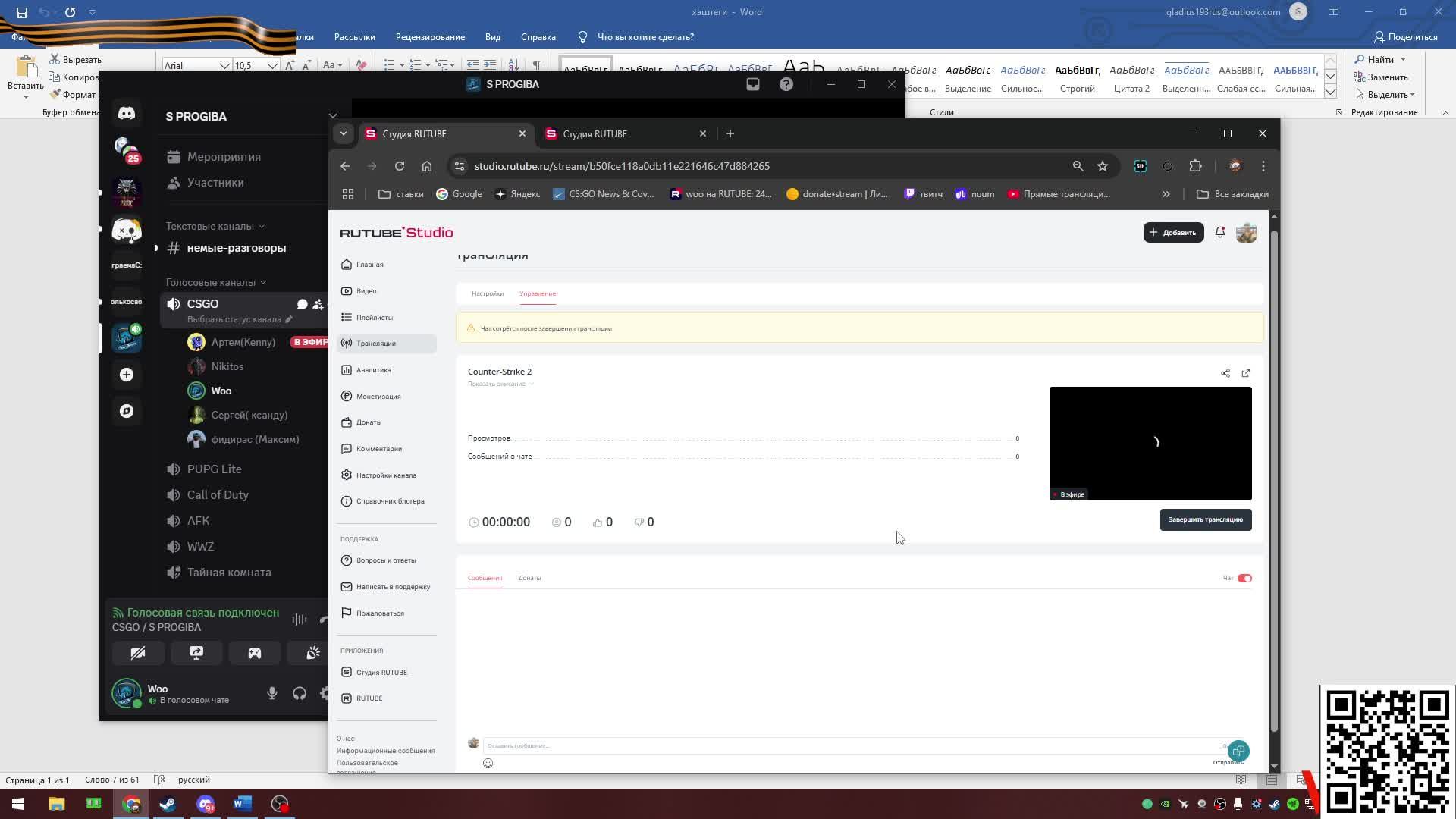Open Discord help question mark icon
Viewport: 1456px width, 819px height.
786,84
